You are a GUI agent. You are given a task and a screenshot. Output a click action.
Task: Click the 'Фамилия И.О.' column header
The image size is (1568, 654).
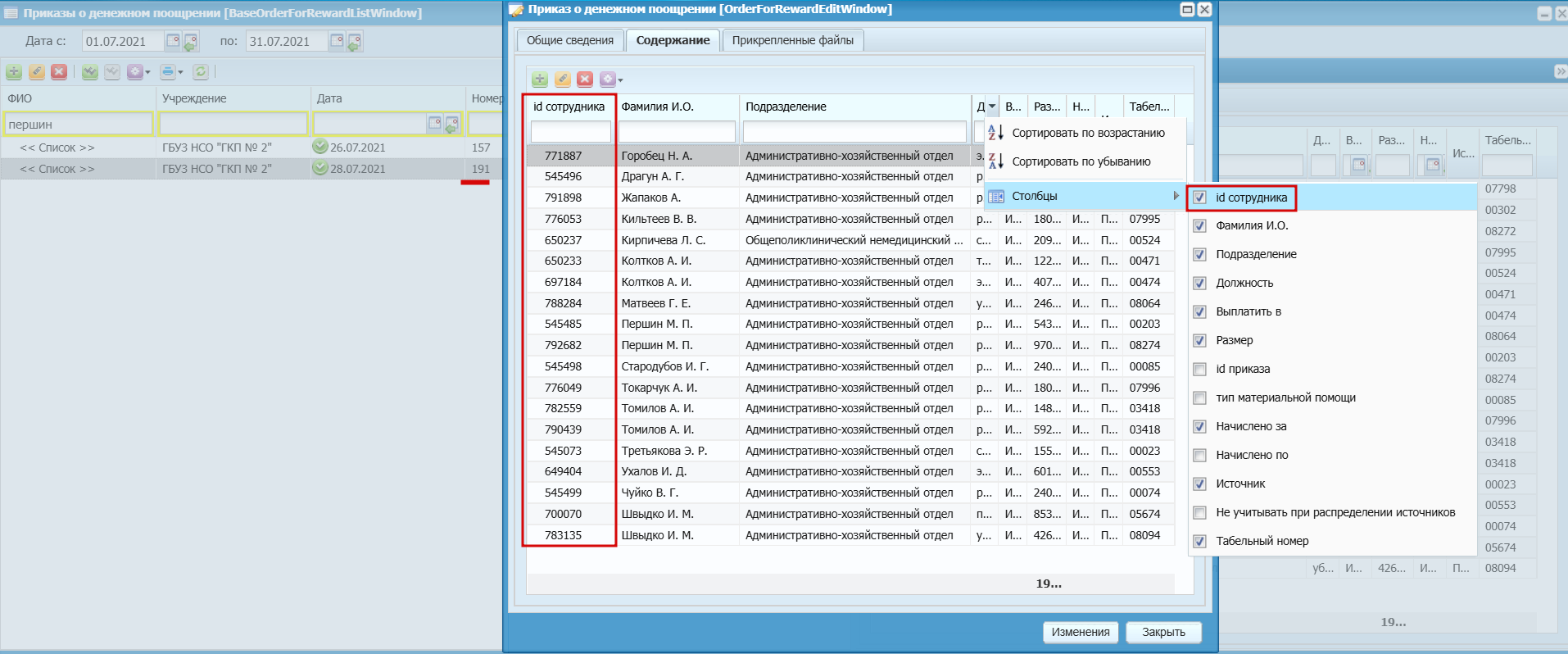pyautogui.click(x=677, y=107)
